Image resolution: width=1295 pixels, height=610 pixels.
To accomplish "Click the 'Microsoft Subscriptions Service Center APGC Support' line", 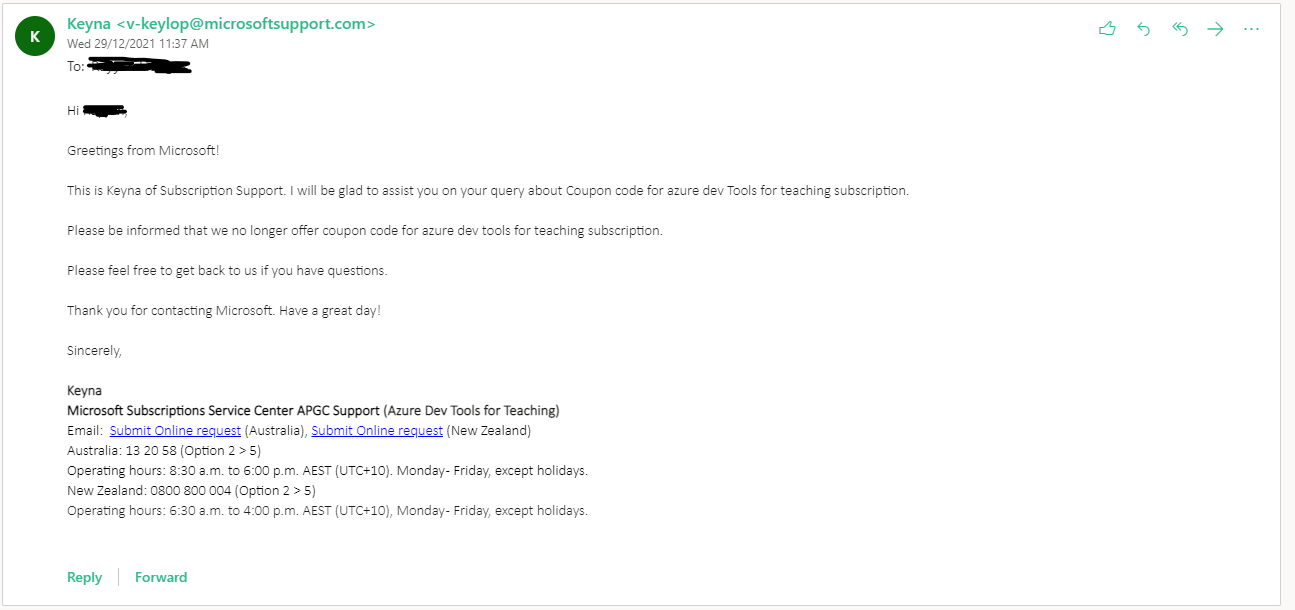I will click(x=313, y=411).
